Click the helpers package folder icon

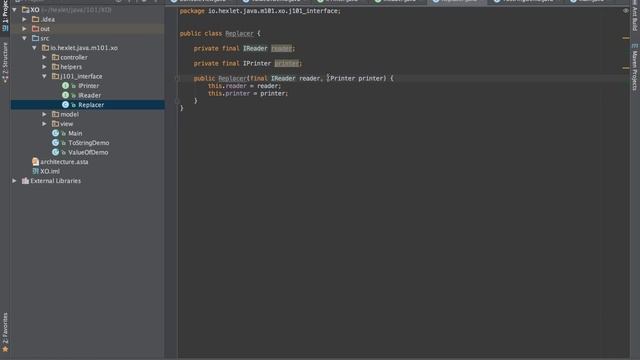point(56,67)
